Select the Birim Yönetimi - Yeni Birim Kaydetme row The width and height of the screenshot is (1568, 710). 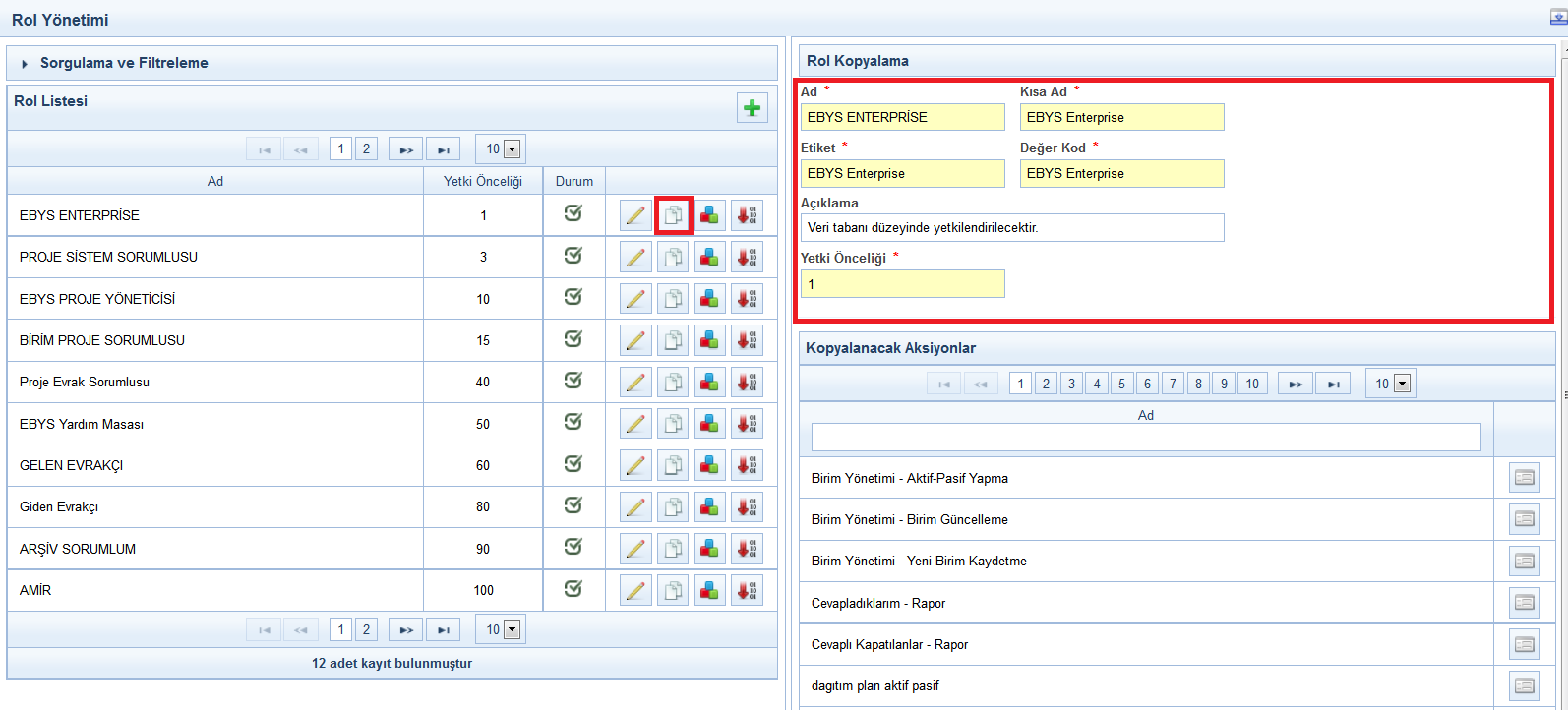click(1146, 562)
